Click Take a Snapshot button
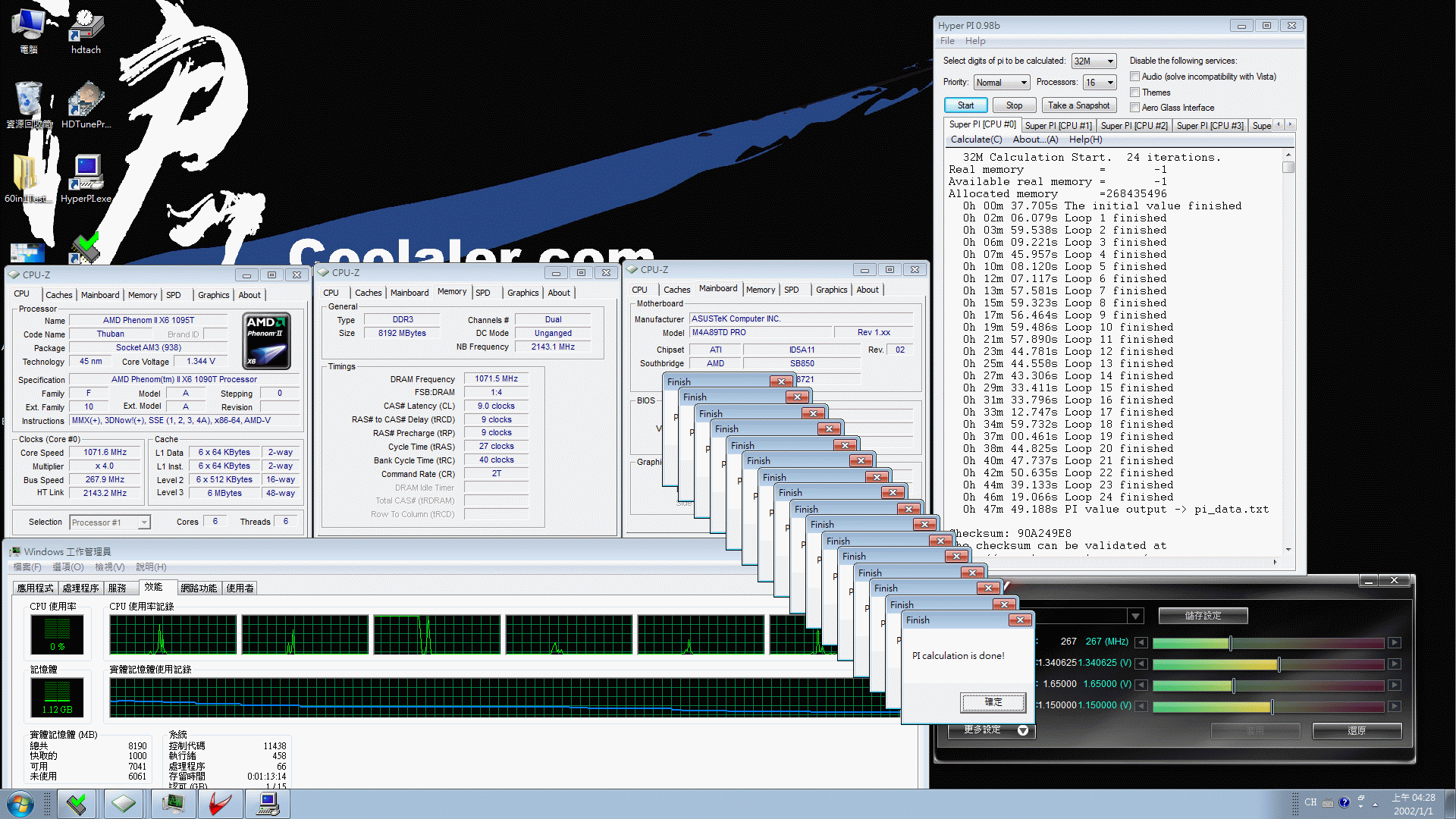Screen dimensions: 1456x819 (x=1078, y=105)
